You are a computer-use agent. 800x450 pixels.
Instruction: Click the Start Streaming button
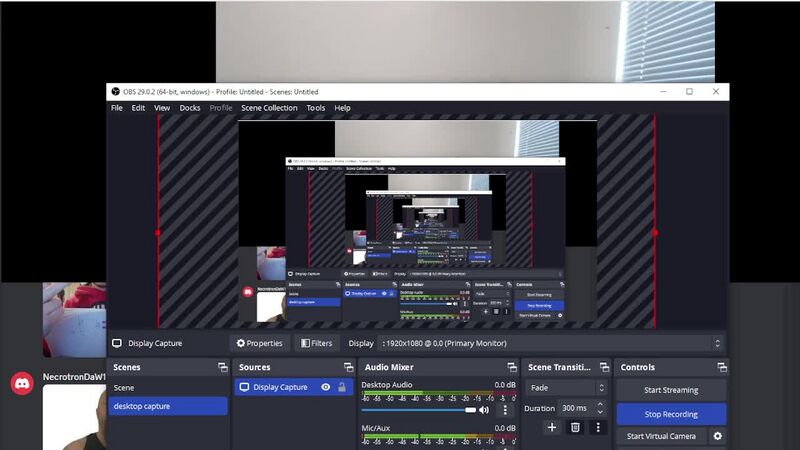[671, 390]
